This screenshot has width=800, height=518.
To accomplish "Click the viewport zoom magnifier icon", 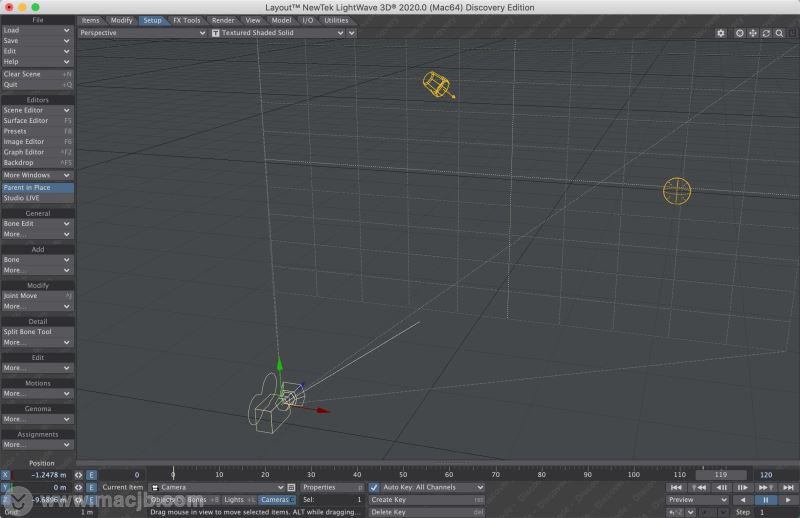I will tap(780, 33).
